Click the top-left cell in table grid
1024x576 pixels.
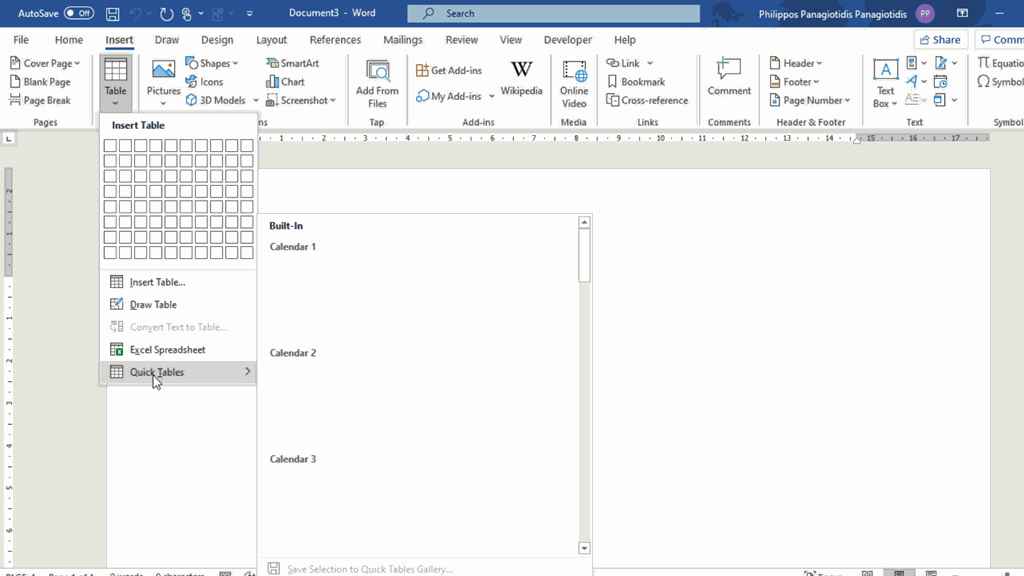coord(110,145)
